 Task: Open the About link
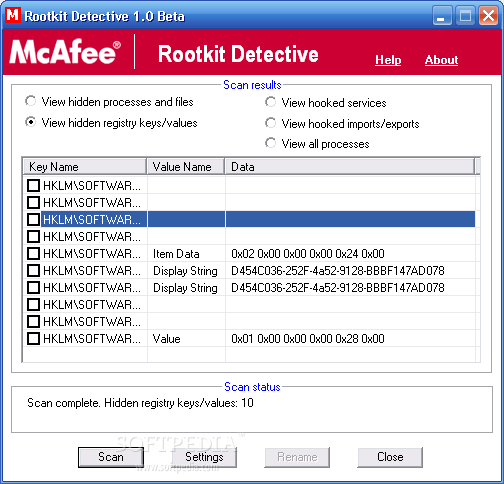coord(441,60)
